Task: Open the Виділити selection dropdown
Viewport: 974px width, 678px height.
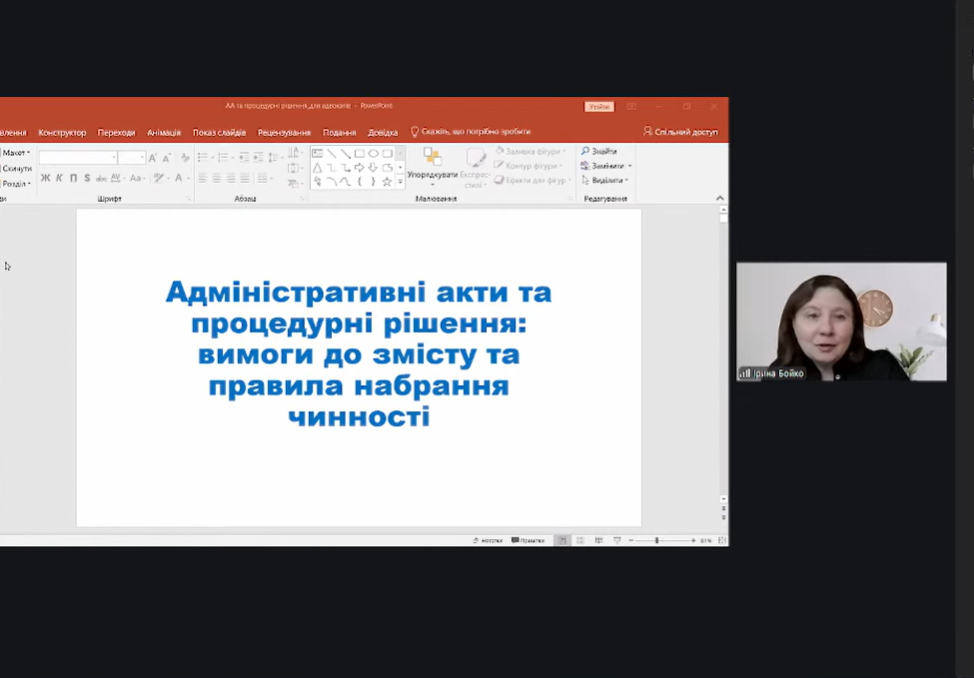Action: click(609, 180)
